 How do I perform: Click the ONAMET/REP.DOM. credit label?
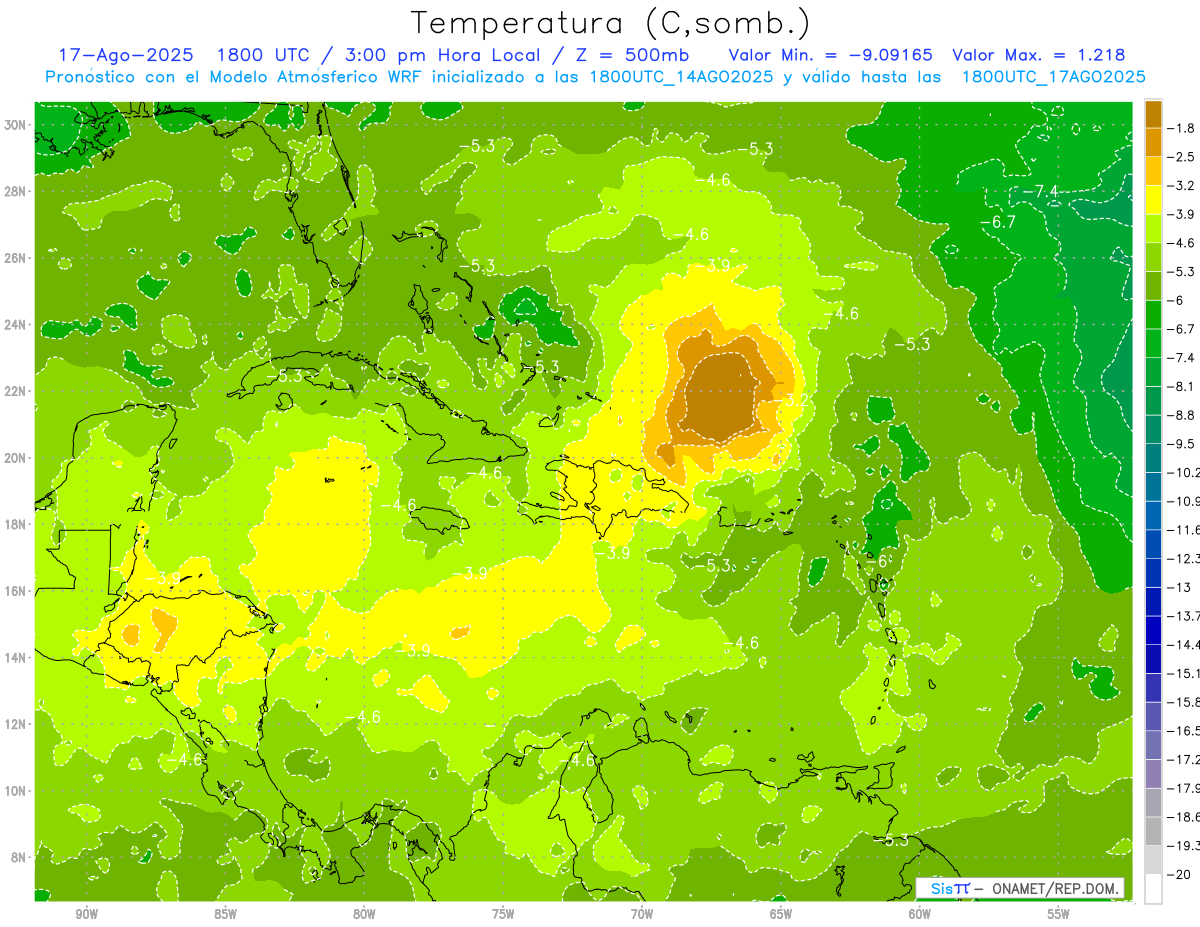[1055, 888]
